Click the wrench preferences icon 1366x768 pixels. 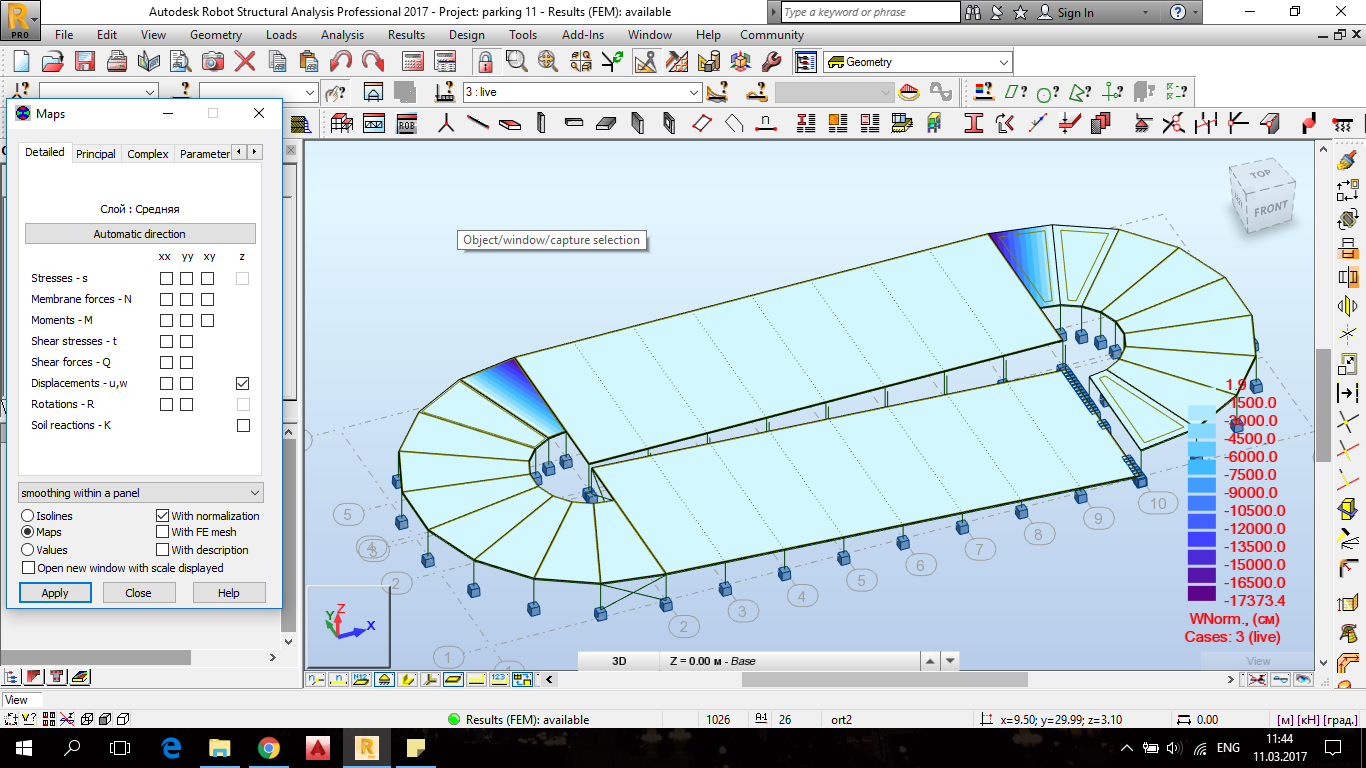click(771, 61)
